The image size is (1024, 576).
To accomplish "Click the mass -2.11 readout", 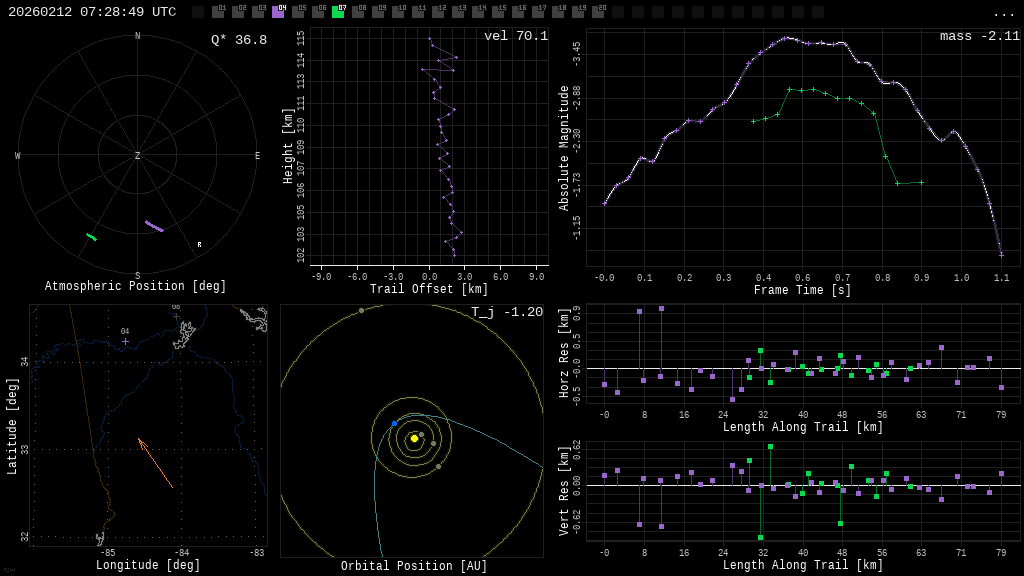I will click(979, 36).
